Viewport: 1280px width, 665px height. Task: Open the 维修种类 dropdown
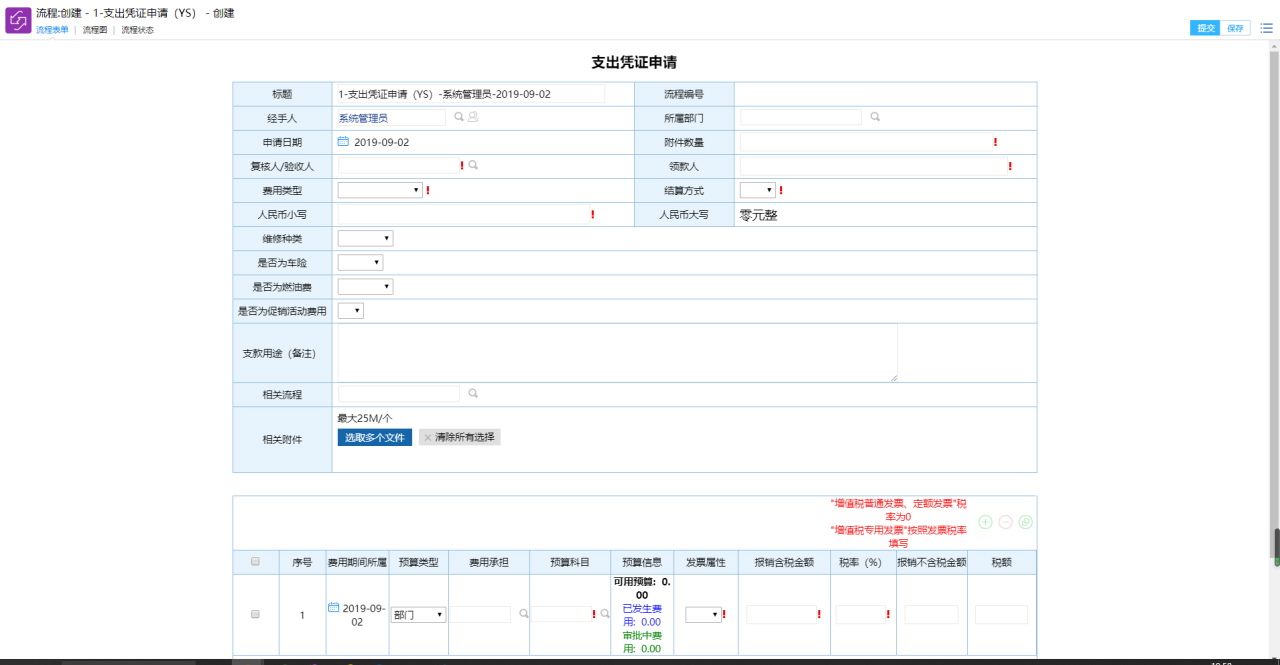365,238
